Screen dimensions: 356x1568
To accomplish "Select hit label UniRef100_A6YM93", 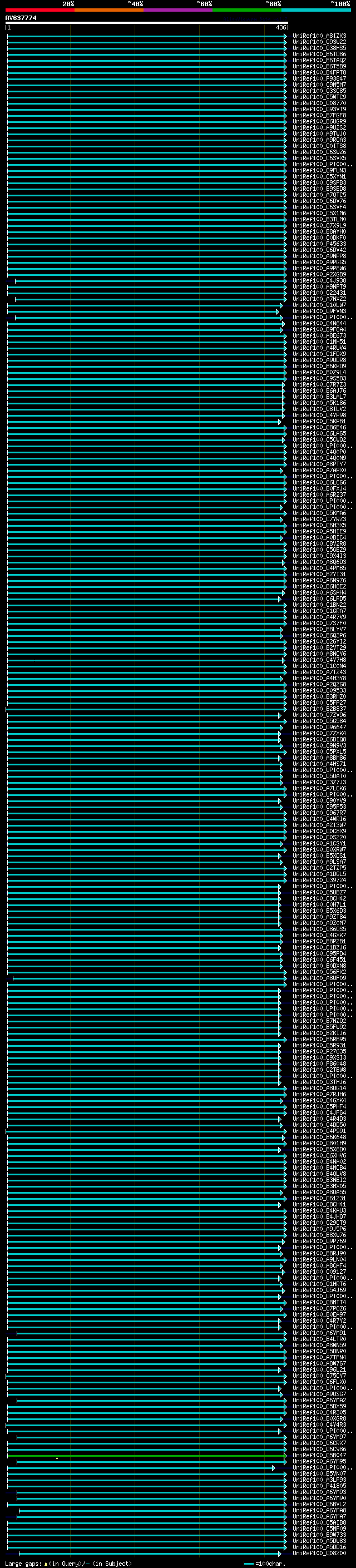I will click(x=319, y=1491).
